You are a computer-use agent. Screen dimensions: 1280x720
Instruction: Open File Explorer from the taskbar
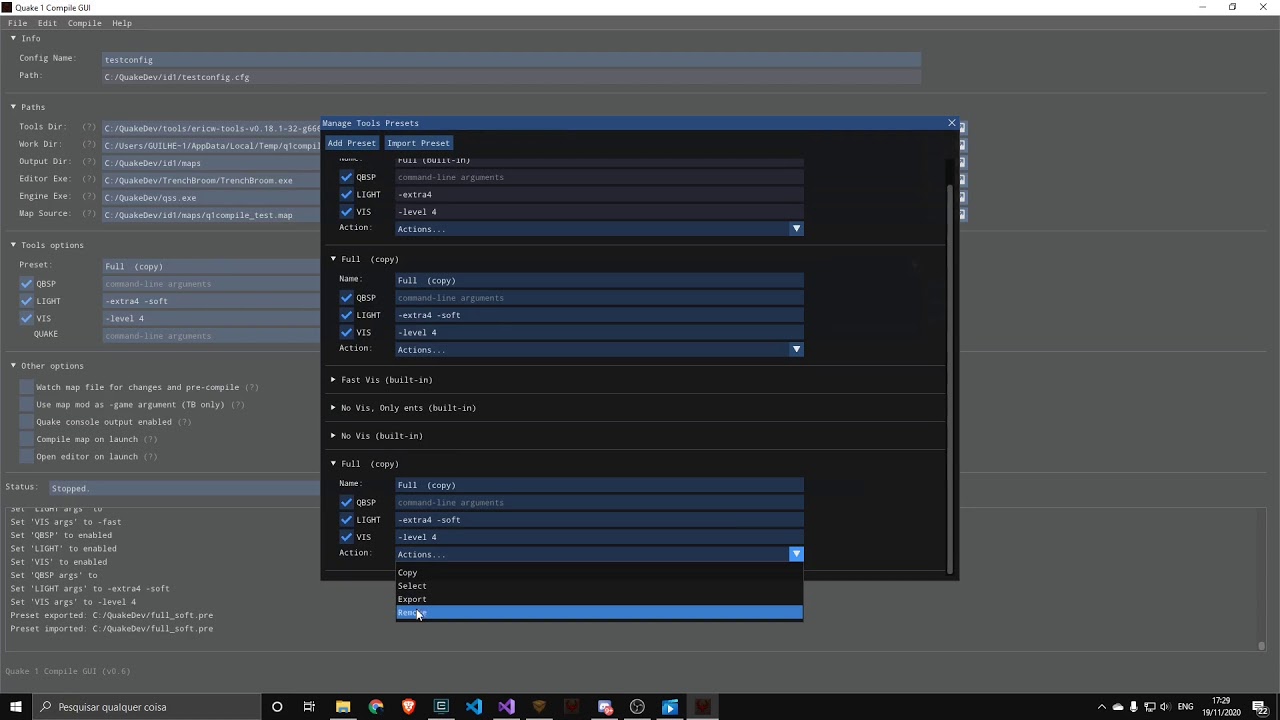343,707
